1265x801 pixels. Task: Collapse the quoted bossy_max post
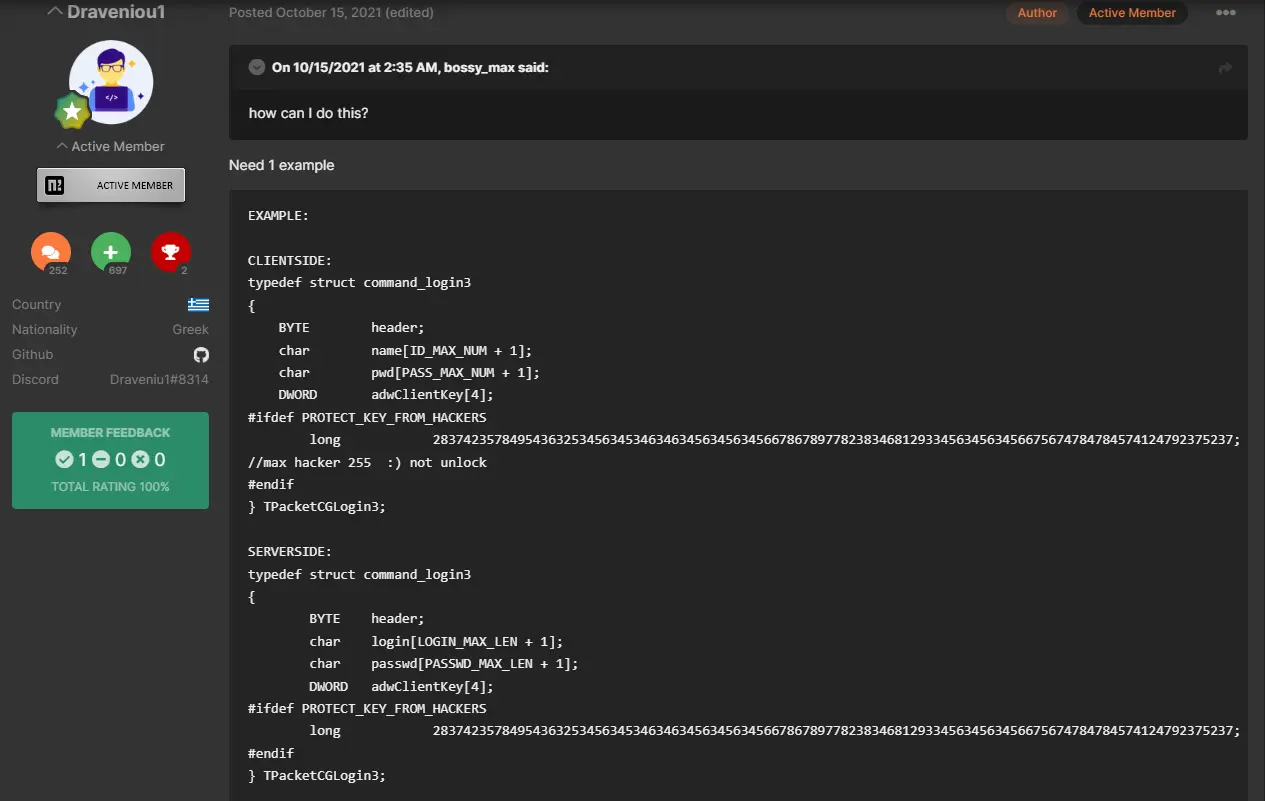[x=256, y=68]
